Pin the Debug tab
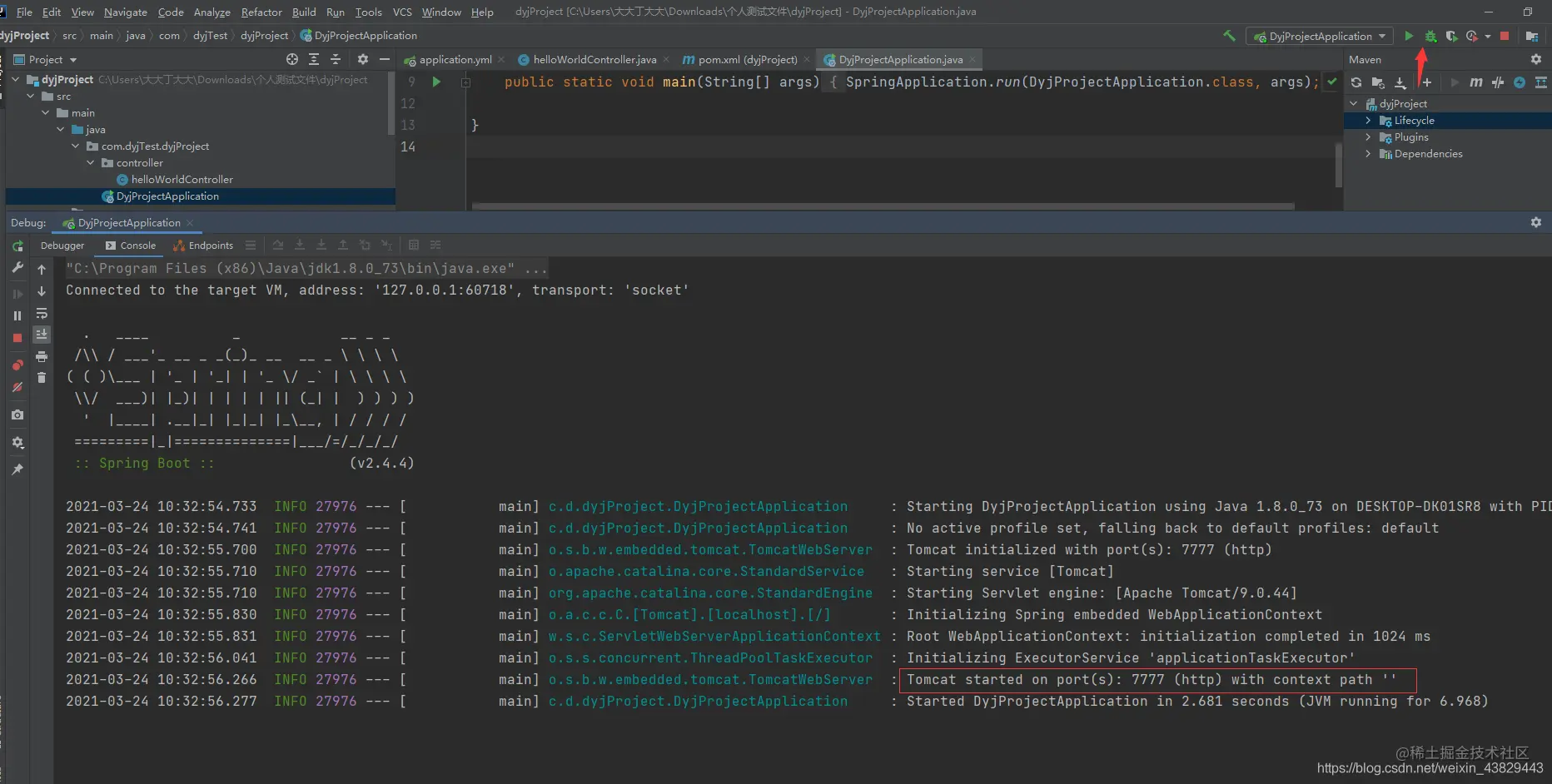Image resolution: width=1552 pixels, height=784 pixels. 17,469
